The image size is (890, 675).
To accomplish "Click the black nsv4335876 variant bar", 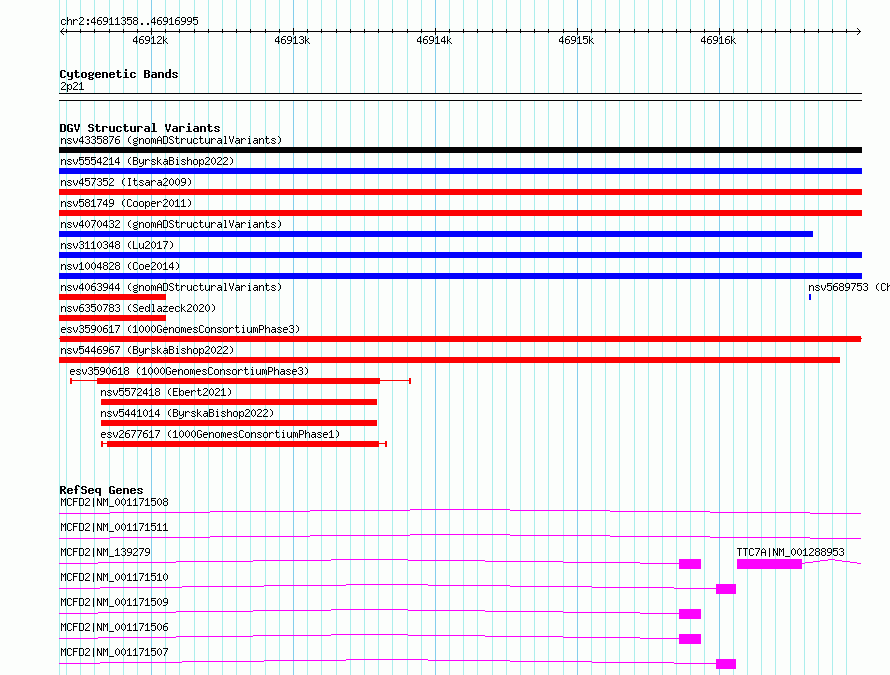I will [460, 150].
